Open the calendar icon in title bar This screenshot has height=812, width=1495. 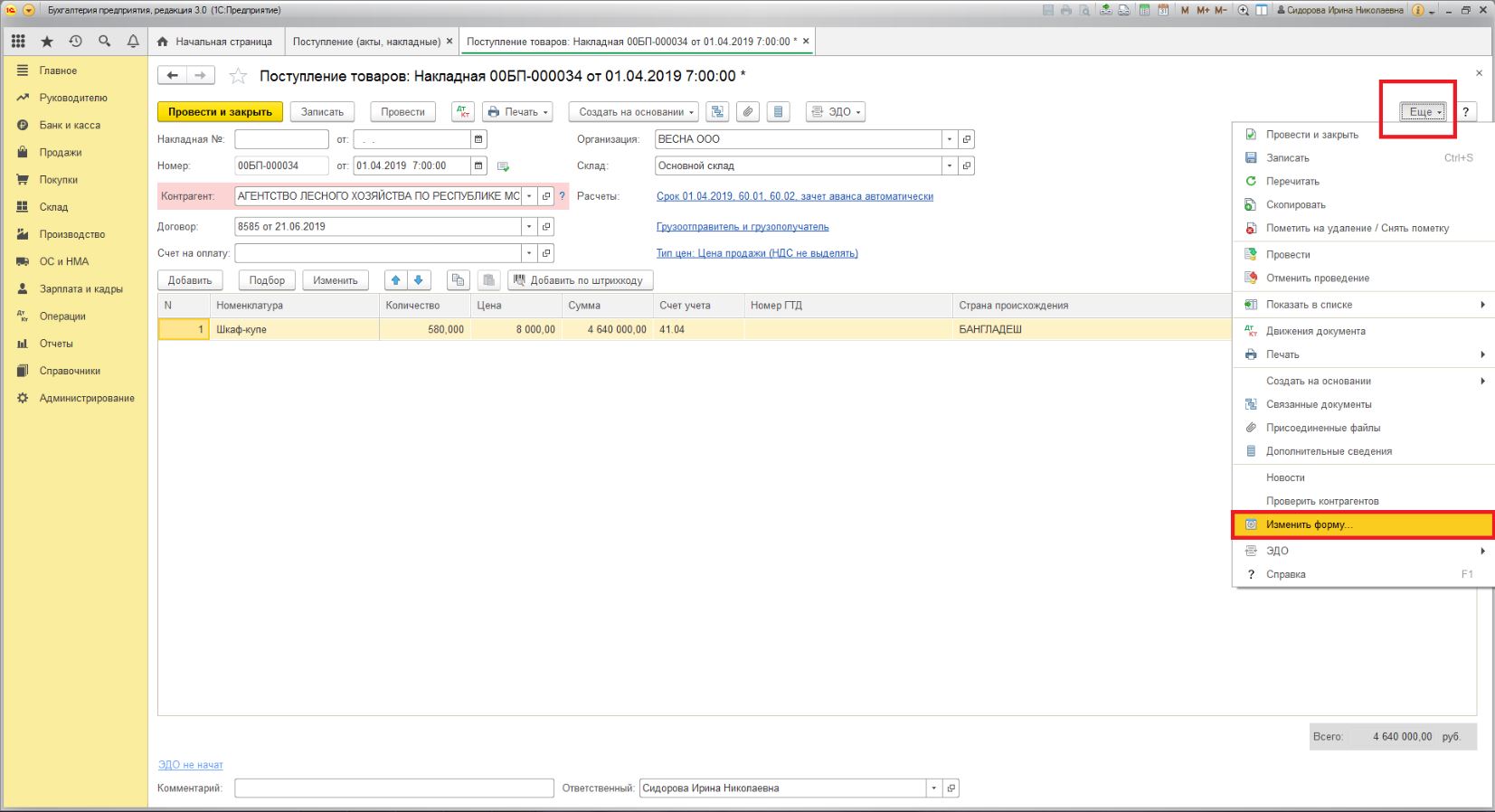pyautogui.click(x=1163, y=10)
